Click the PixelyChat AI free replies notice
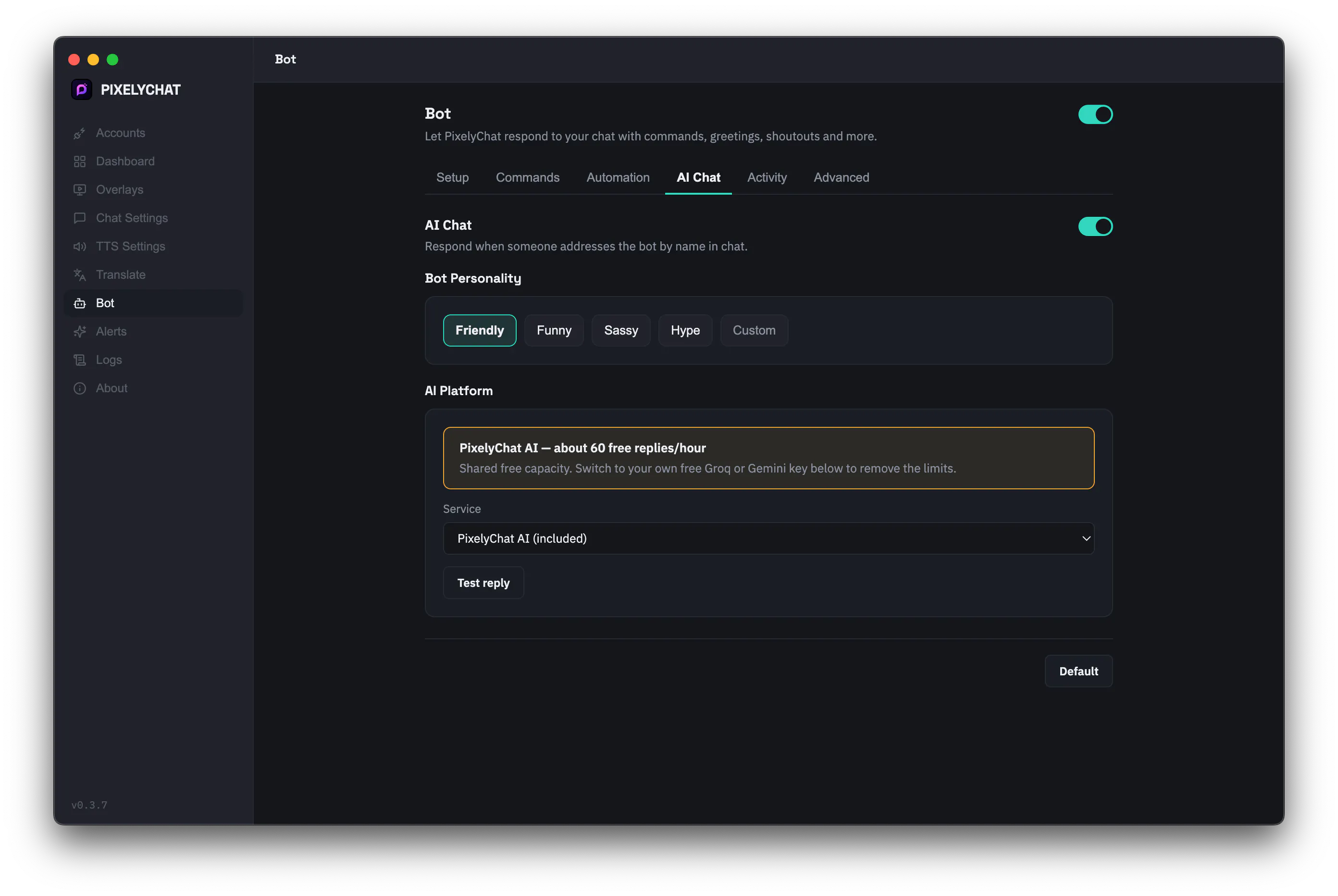 tap(768, 458)
